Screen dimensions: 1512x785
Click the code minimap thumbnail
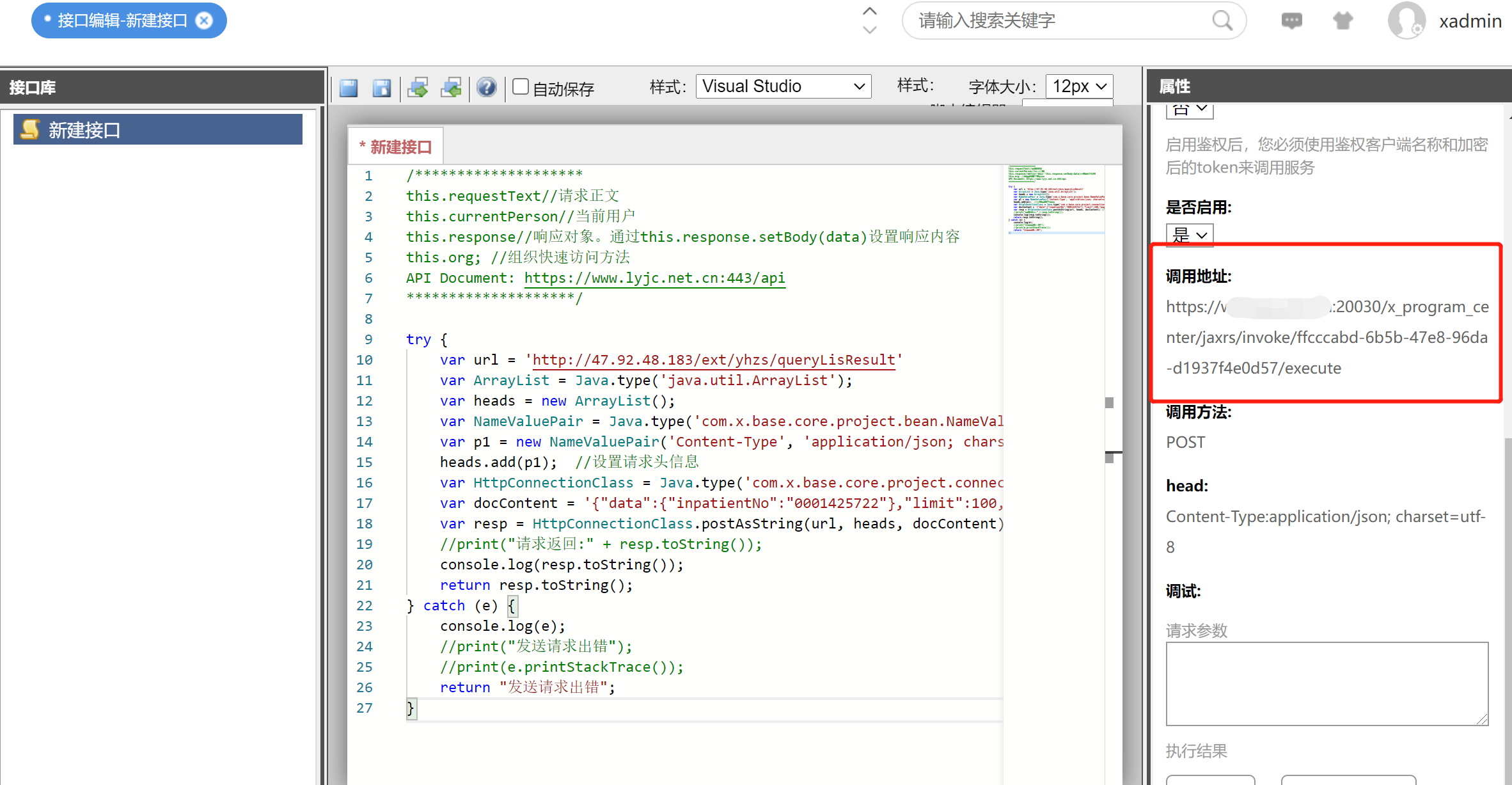pyautogui.click(x=1056, y=199)
